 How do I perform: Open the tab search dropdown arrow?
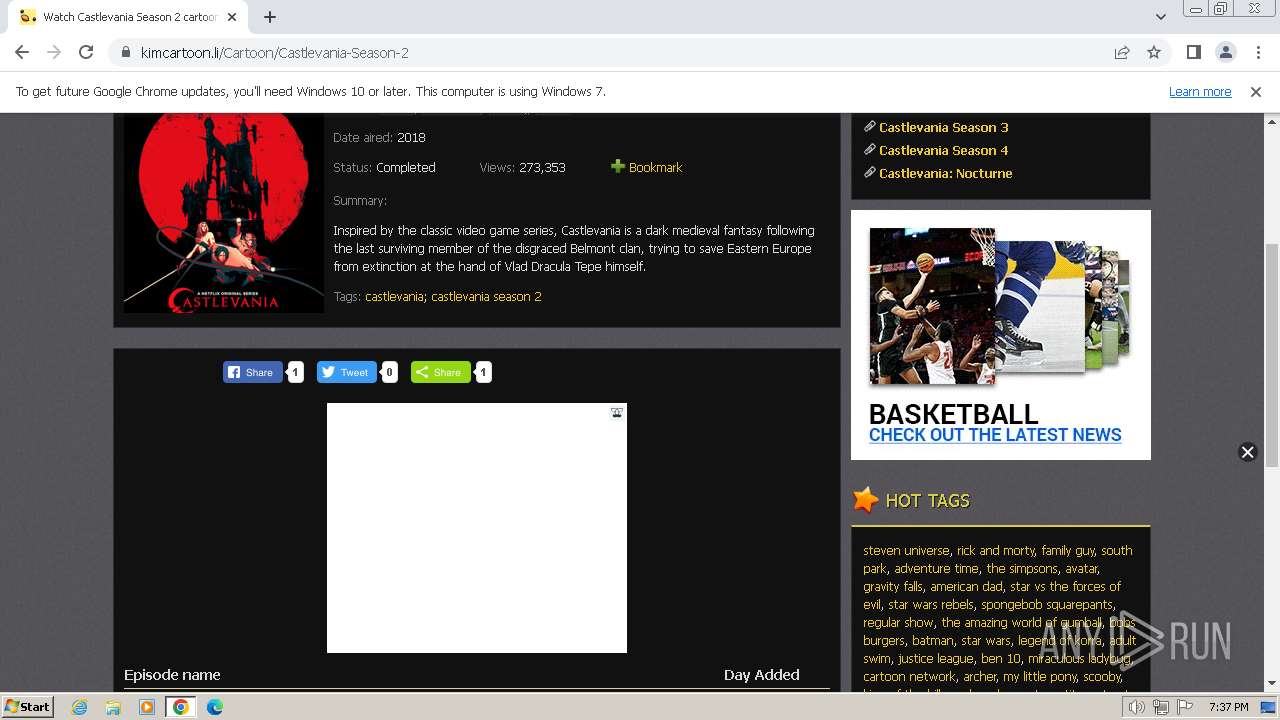[1161, 17]
